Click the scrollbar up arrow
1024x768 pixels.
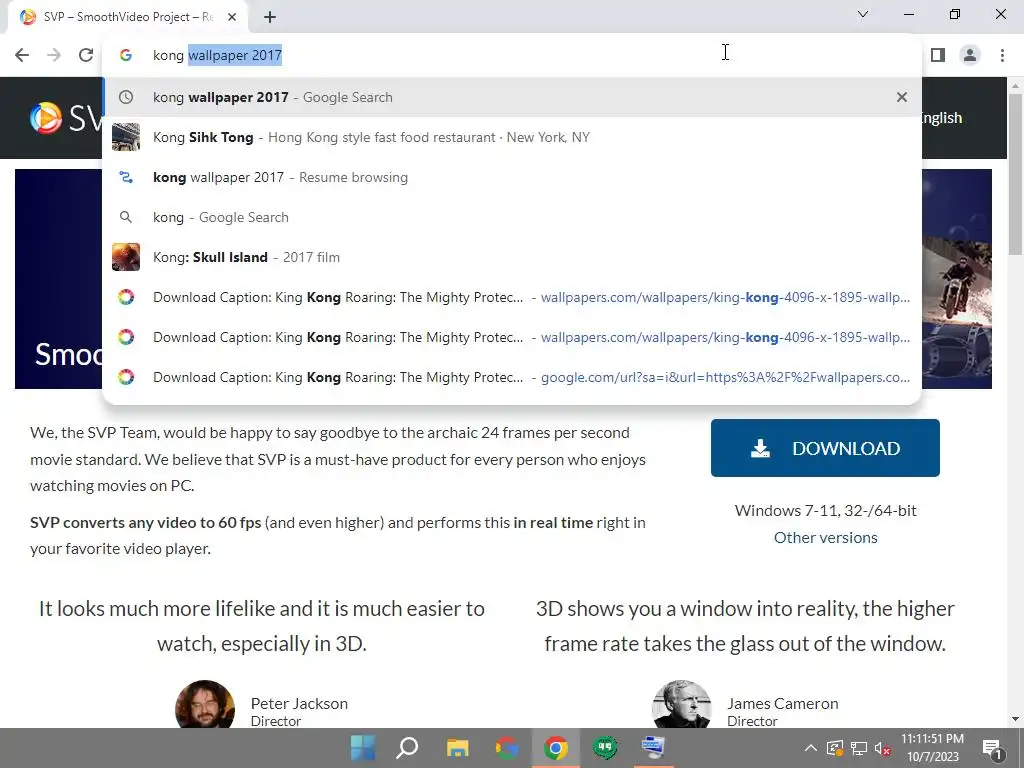click(x=1015, y=86)
